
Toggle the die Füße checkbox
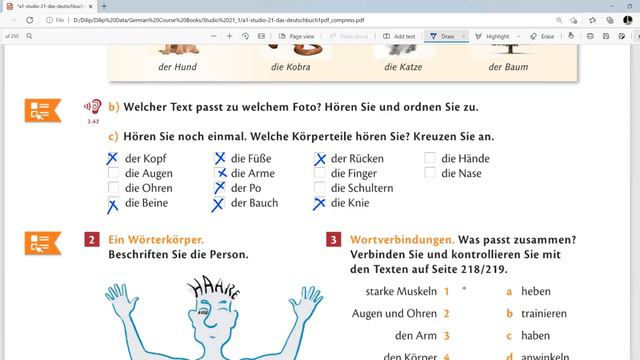pyautogui.click(x=220, y=158)
